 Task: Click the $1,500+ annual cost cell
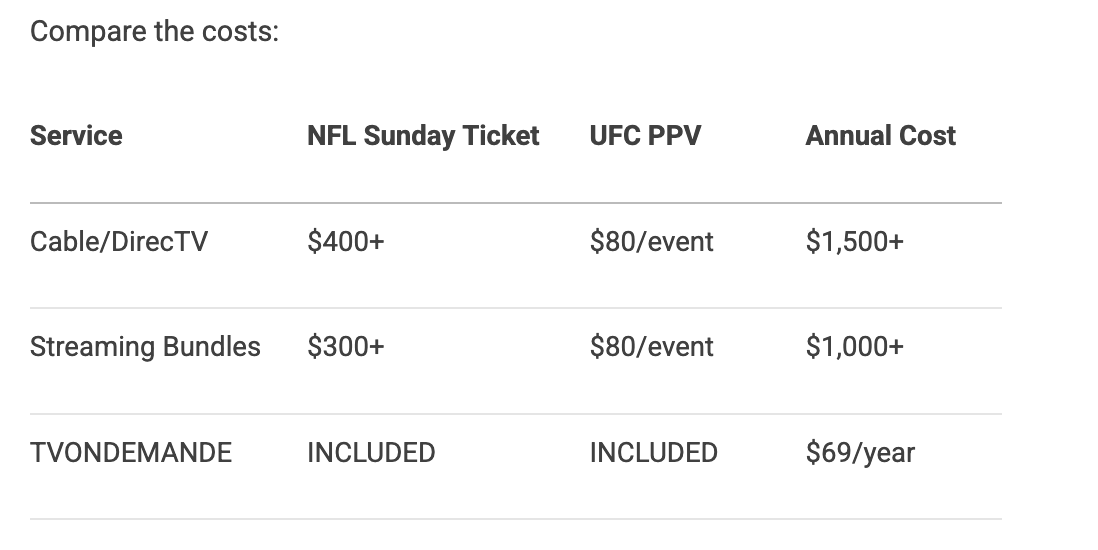click(854, 242)
